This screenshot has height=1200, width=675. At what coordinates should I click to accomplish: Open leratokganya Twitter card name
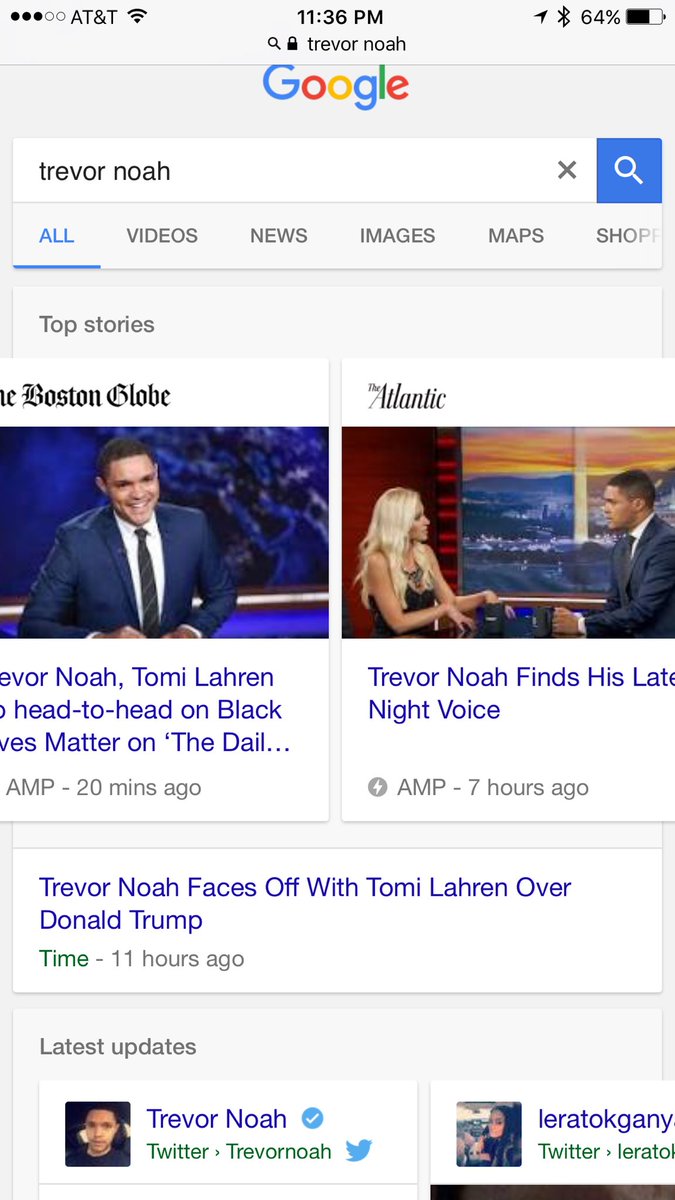coord(606,1118)
